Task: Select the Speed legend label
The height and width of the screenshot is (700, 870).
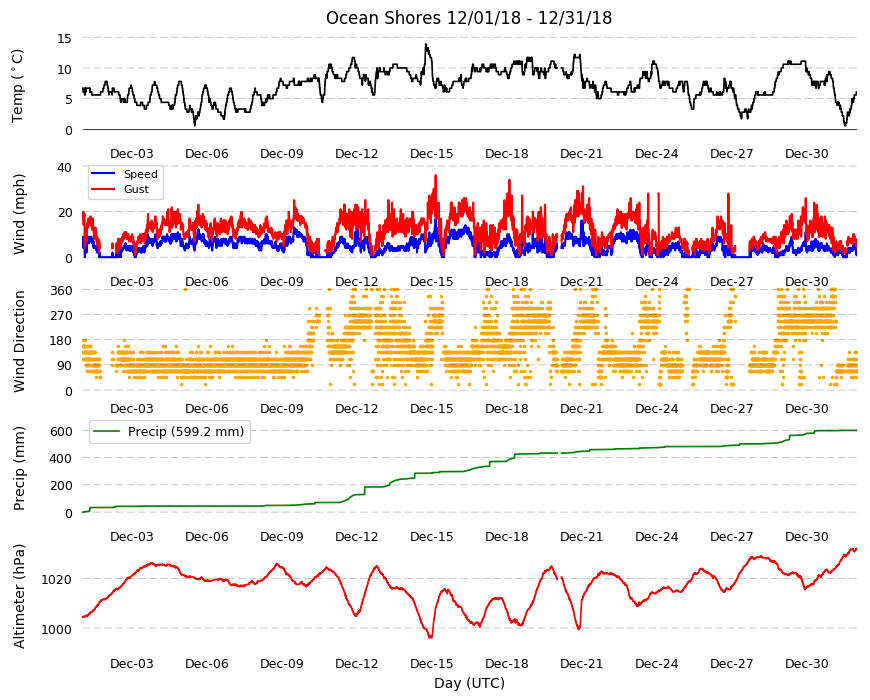Action: point(140,174)
